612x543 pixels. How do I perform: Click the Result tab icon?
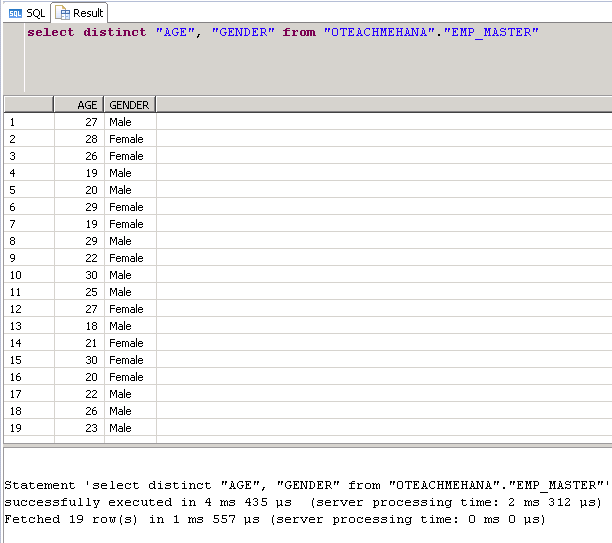point(62,13)
